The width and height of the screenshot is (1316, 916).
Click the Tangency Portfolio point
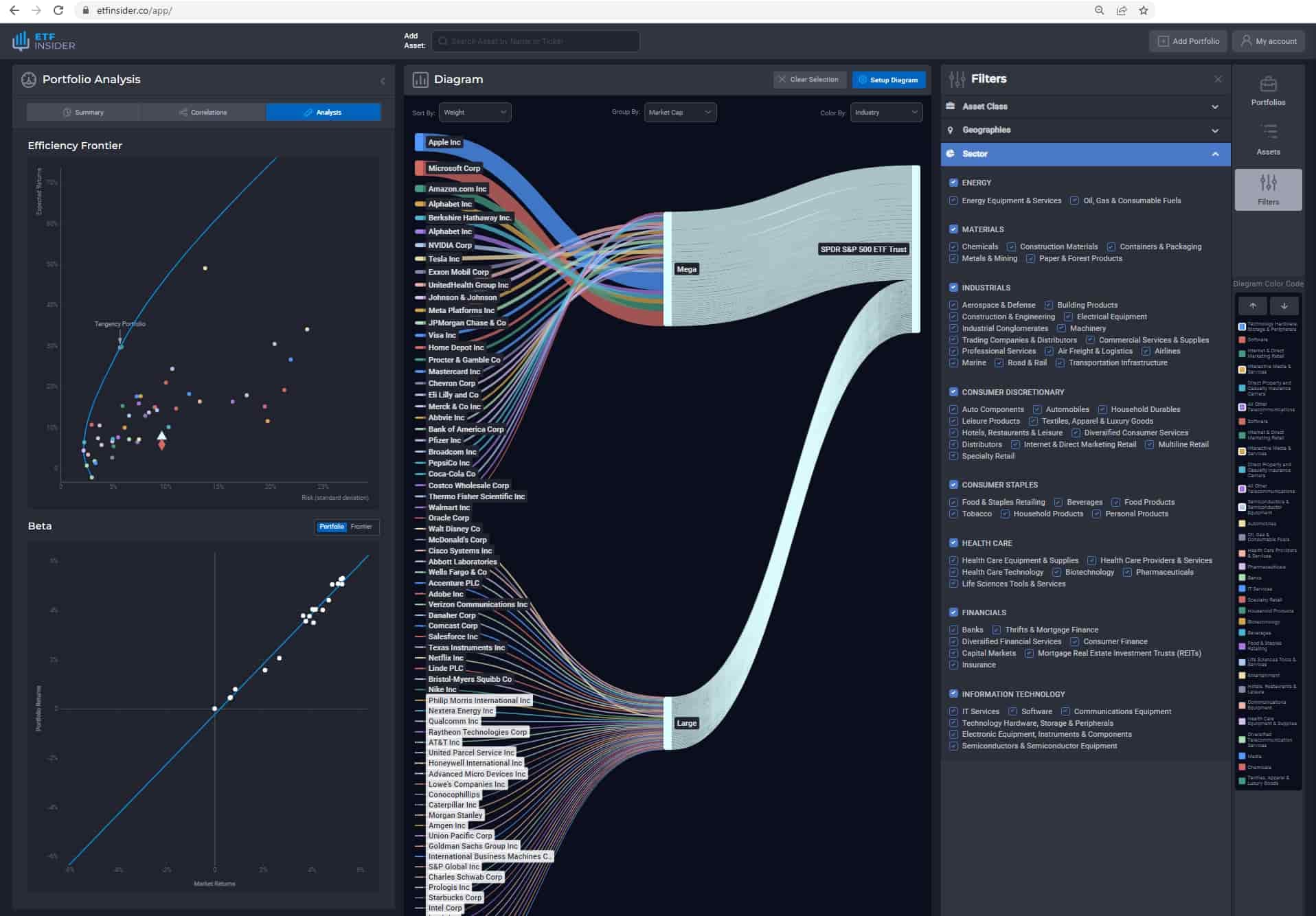[121, 347]
